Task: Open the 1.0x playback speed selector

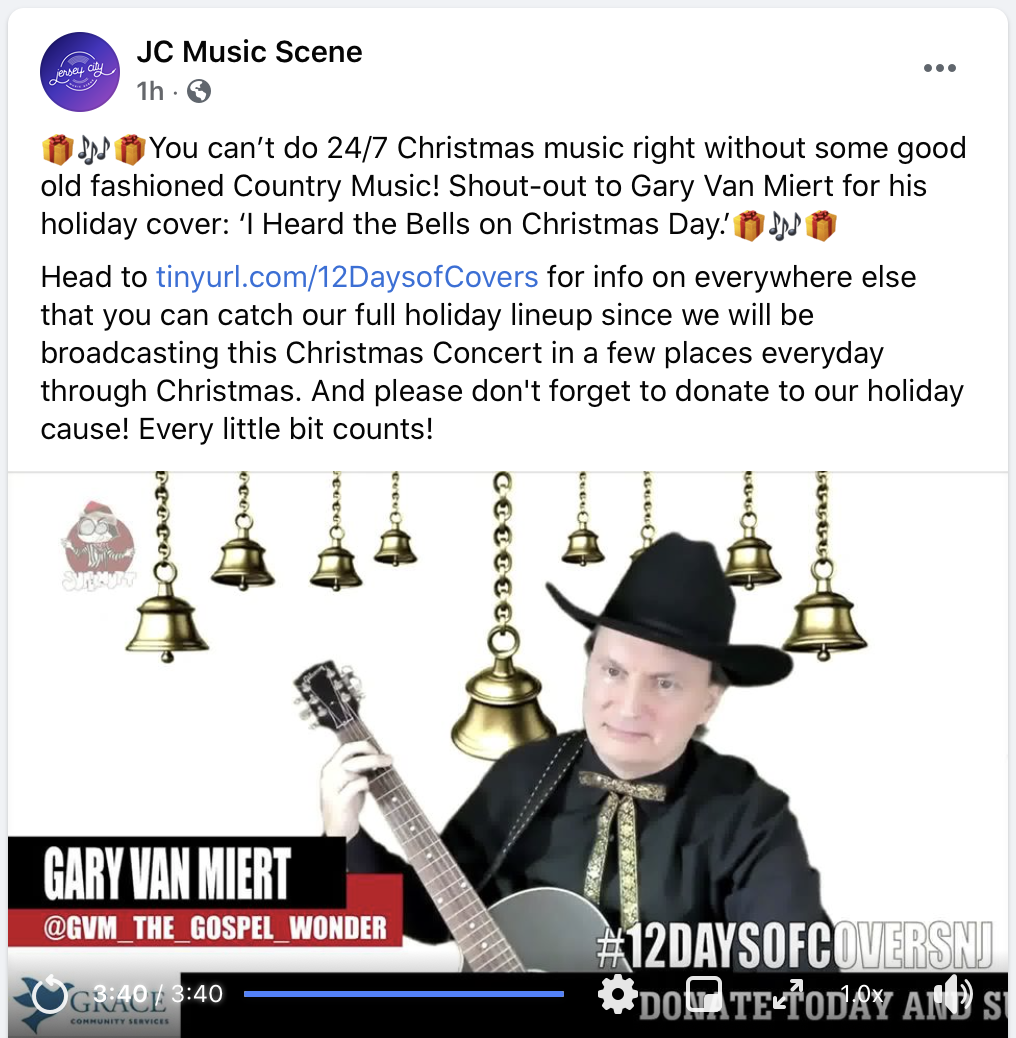Action: point(862,994)
